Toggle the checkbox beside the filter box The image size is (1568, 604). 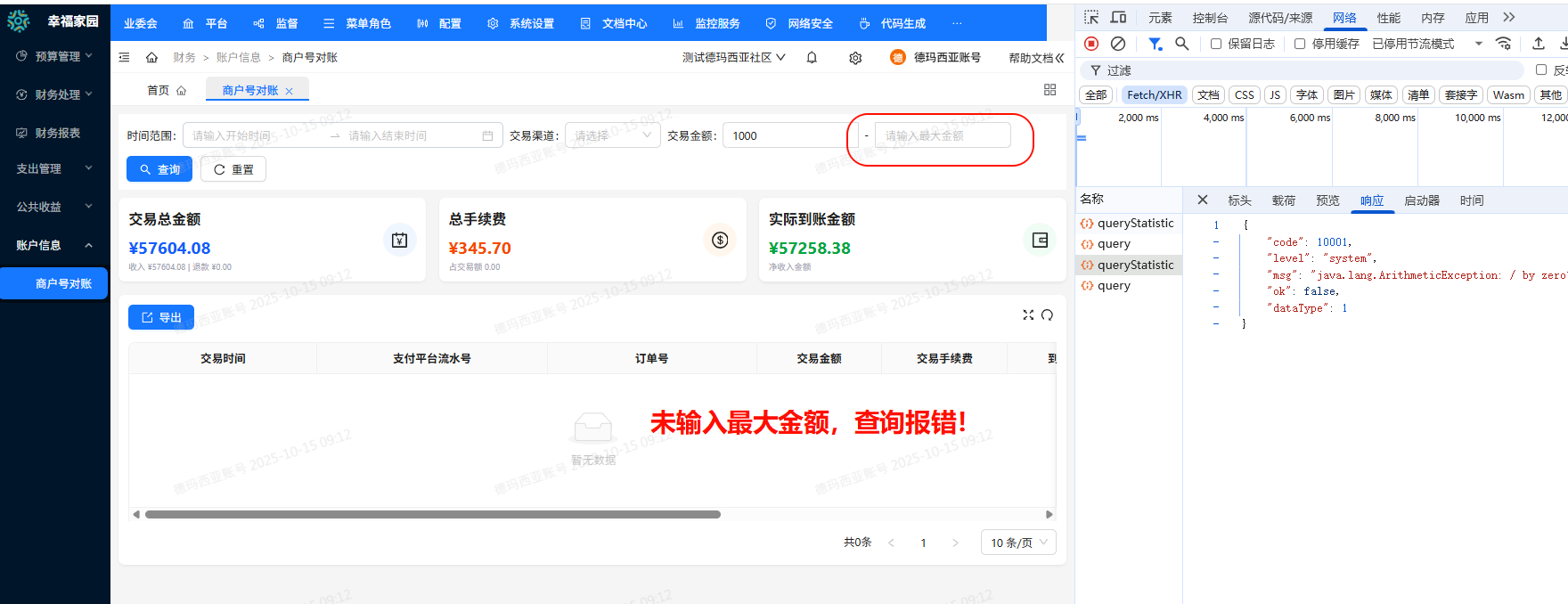[x=1540, y=70]
